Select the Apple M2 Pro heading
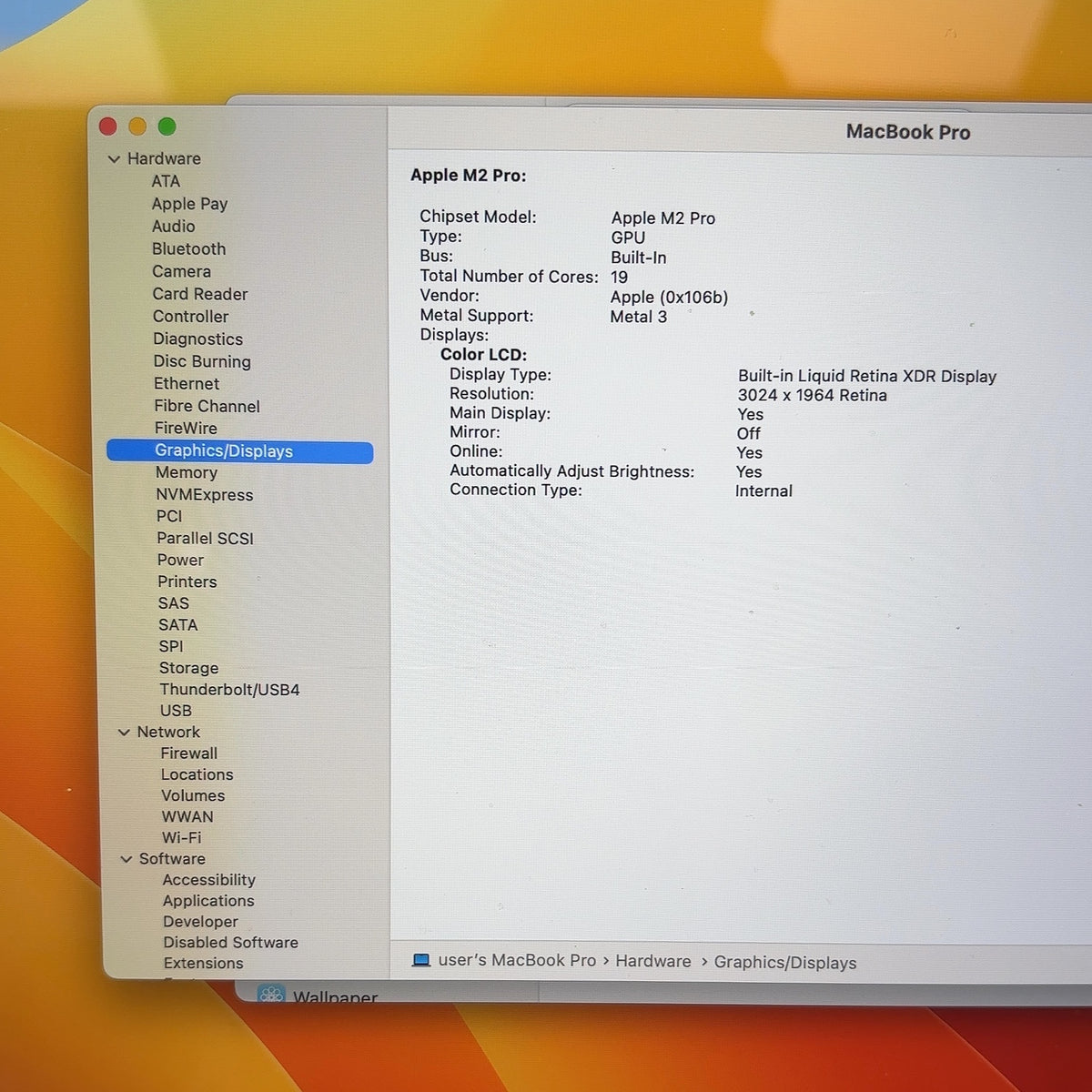The width and height of the screenshot is (1092, 1092). (468, 176)
